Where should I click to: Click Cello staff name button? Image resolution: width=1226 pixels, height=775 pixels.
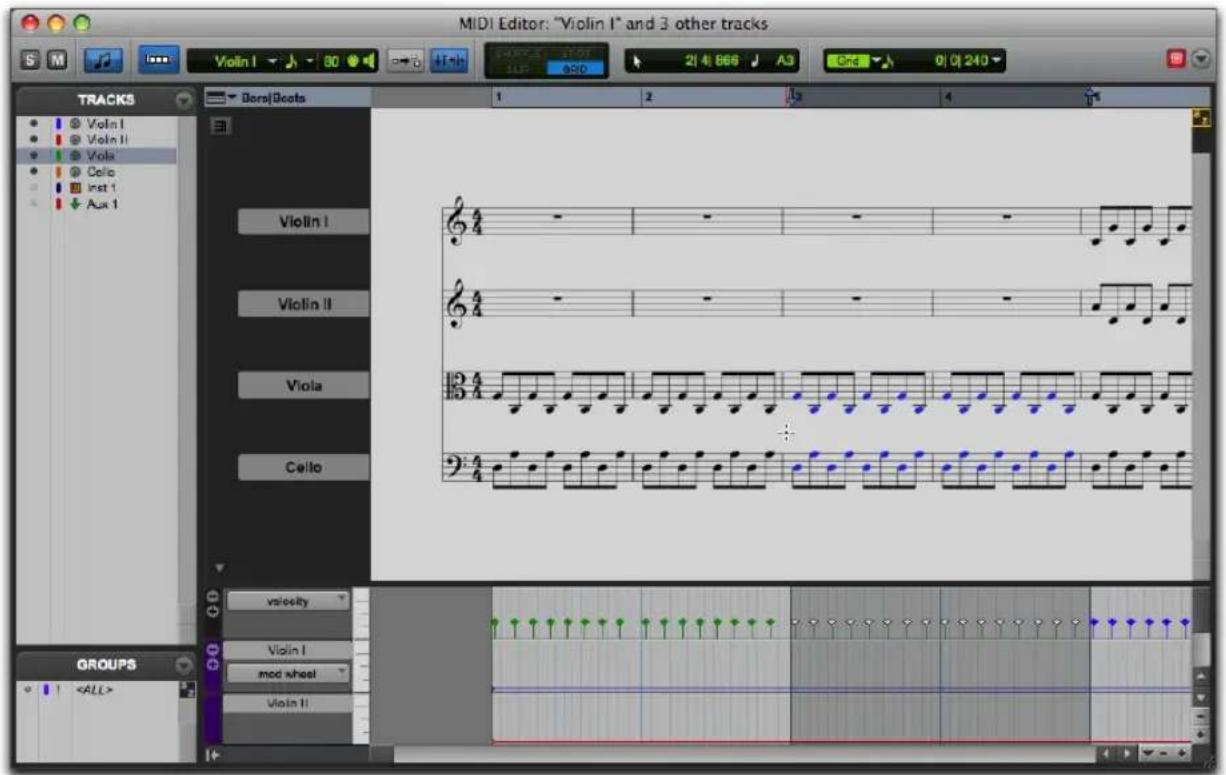tap(303, 467)
